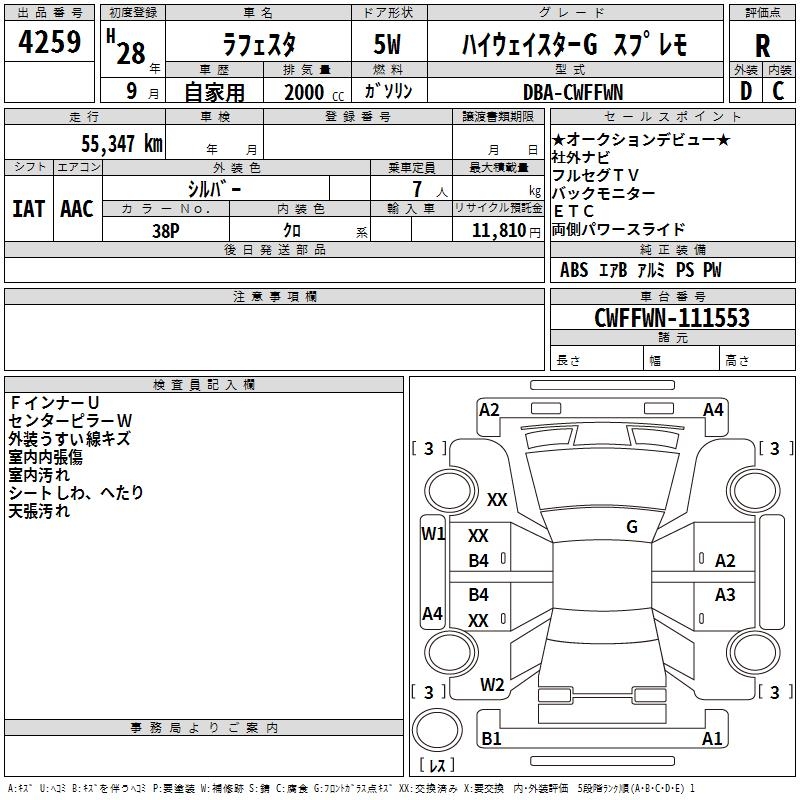The width and height of the screenshot is (800, 800).
Task: Select the recycle deposit 11,810 value
Action: coord(497,230)
